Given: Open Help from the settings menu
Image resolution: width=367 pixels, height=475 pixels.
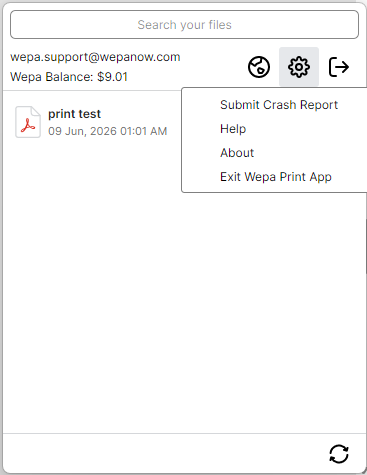Looking at the screenshot, I should pyautogui.click(x=233, y=129).
